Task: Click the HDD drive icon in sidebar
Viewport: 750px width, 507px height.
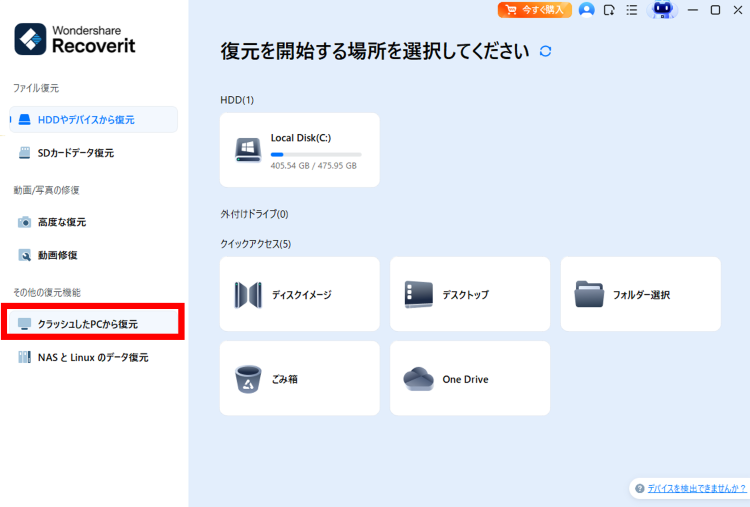Action: click(x=24, y=120)
